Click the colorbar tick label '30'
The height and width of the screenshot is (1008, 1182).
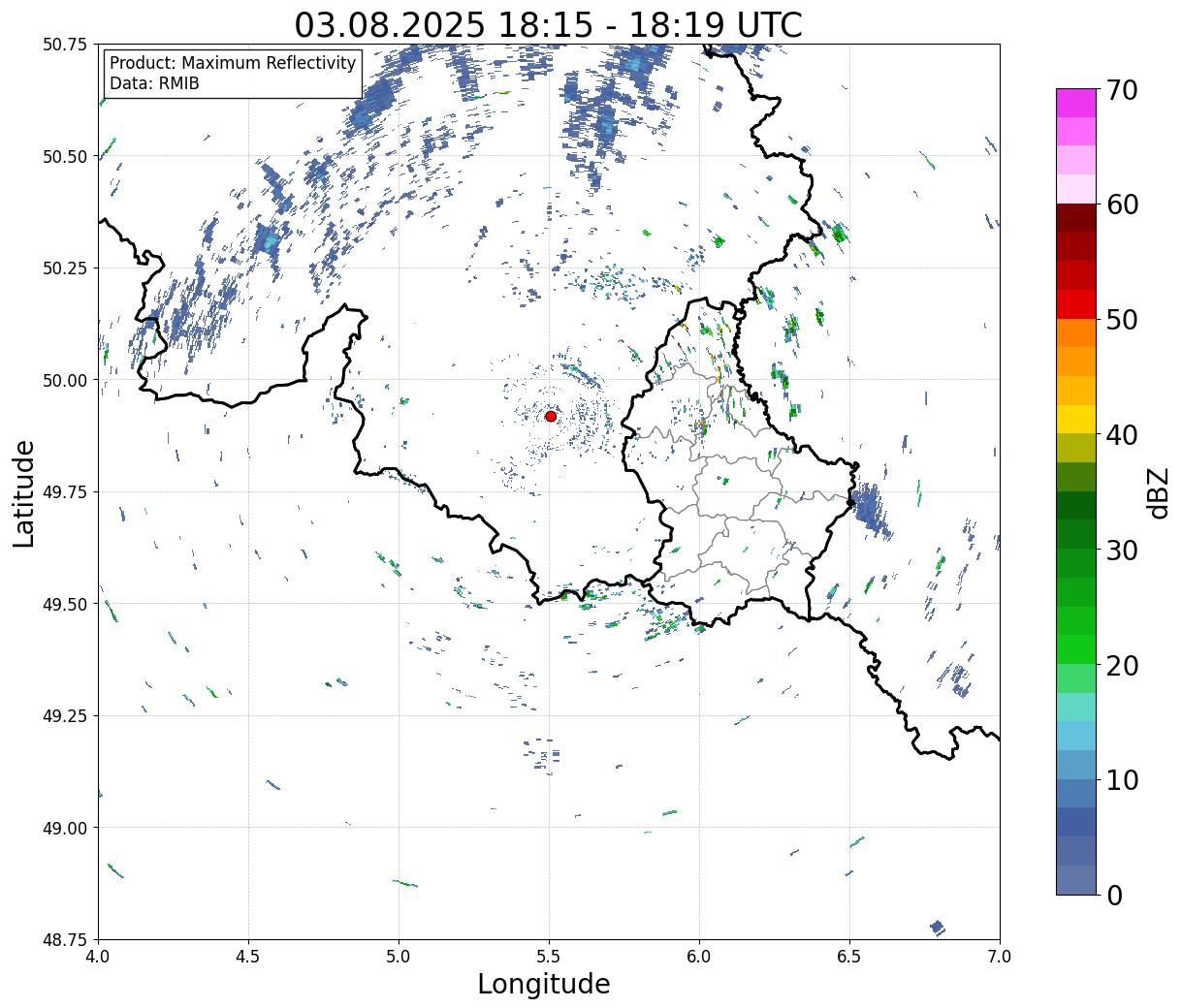1121,550
